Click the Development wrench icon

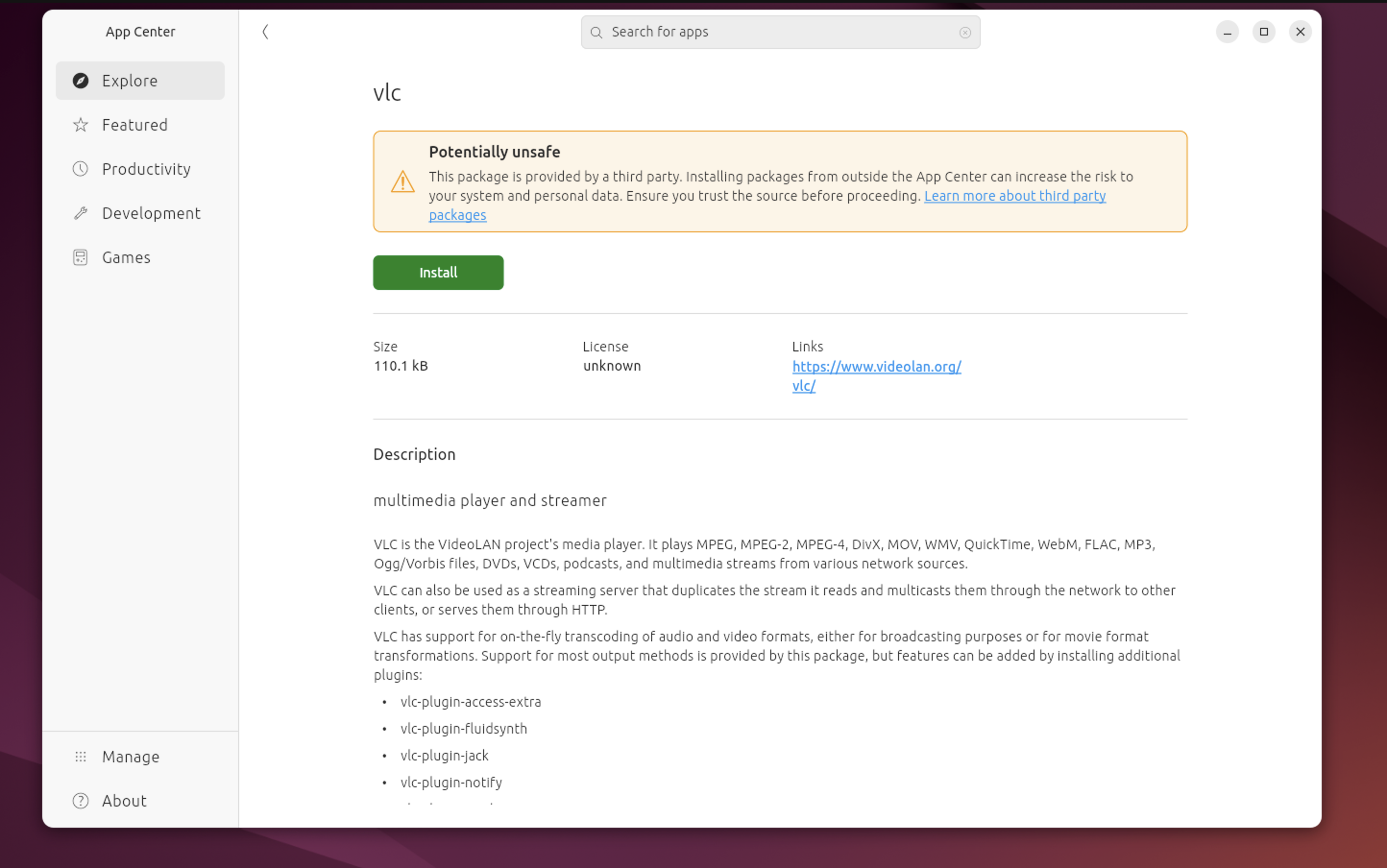[80, 213]
